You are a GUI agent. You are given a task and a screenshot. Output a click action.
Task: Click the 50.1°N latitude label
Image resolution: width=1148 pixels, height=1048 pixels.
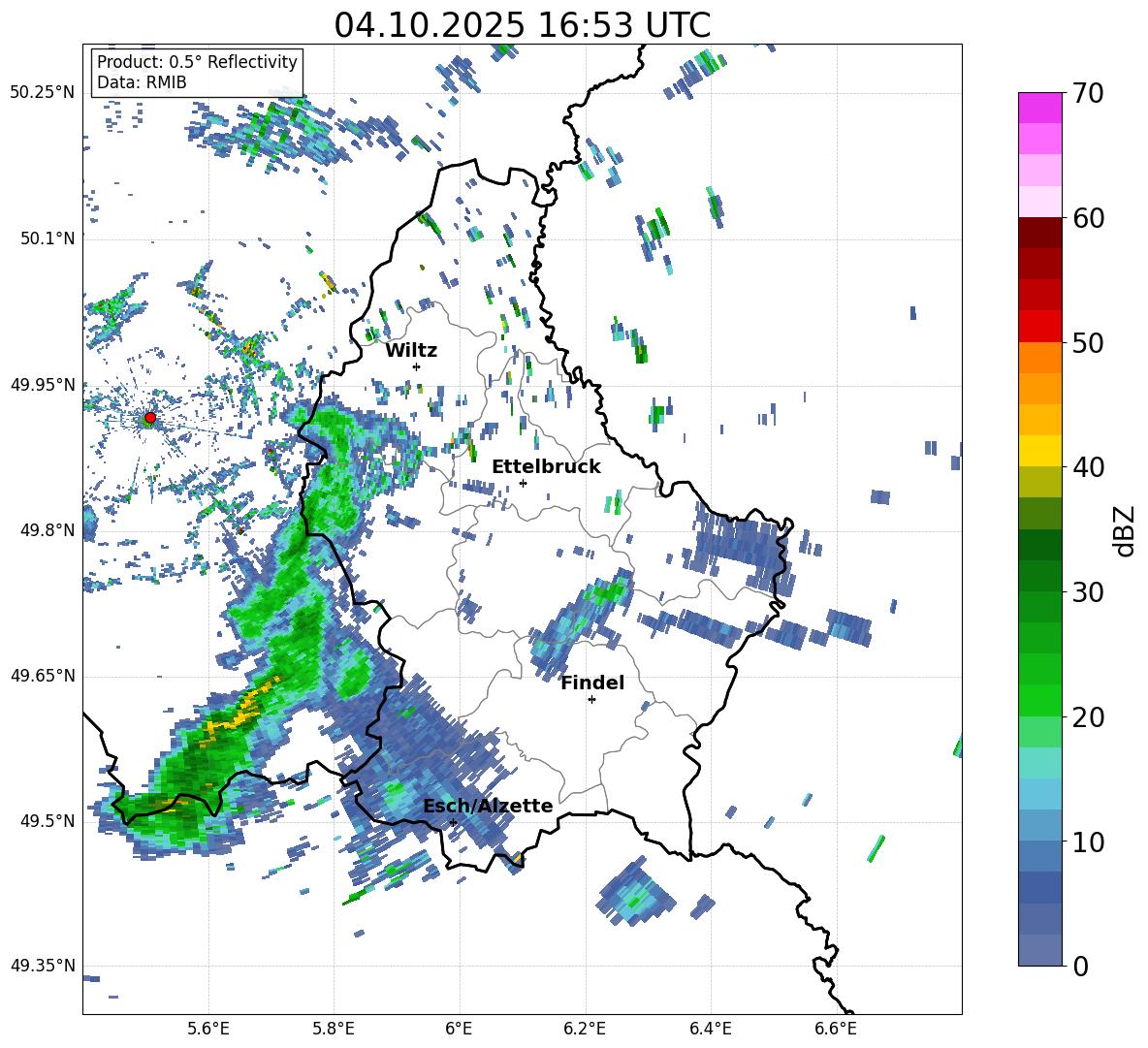[47, 238]
